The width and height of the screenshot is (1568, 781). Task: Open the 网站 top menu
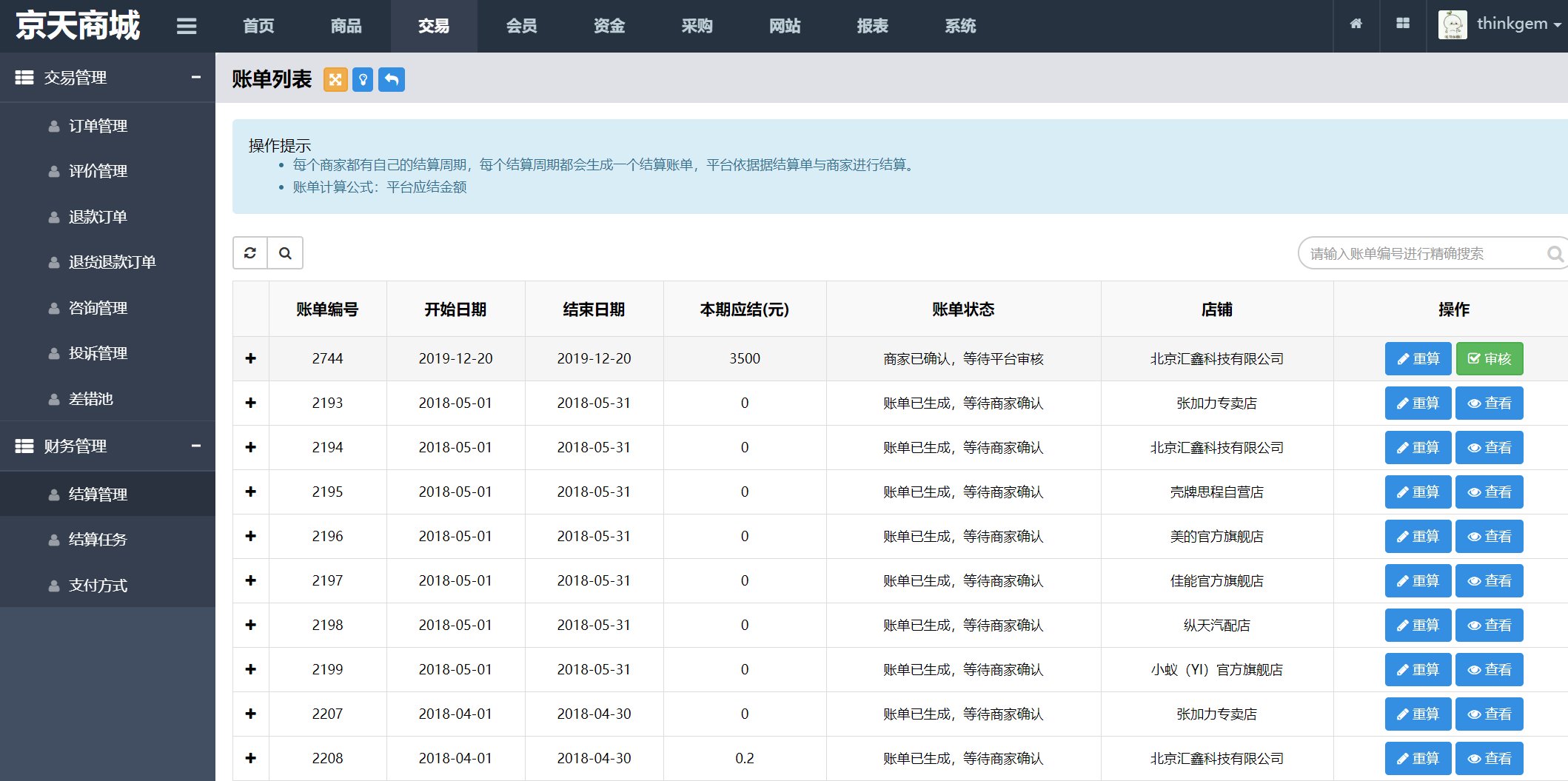(x=785, y=26)
